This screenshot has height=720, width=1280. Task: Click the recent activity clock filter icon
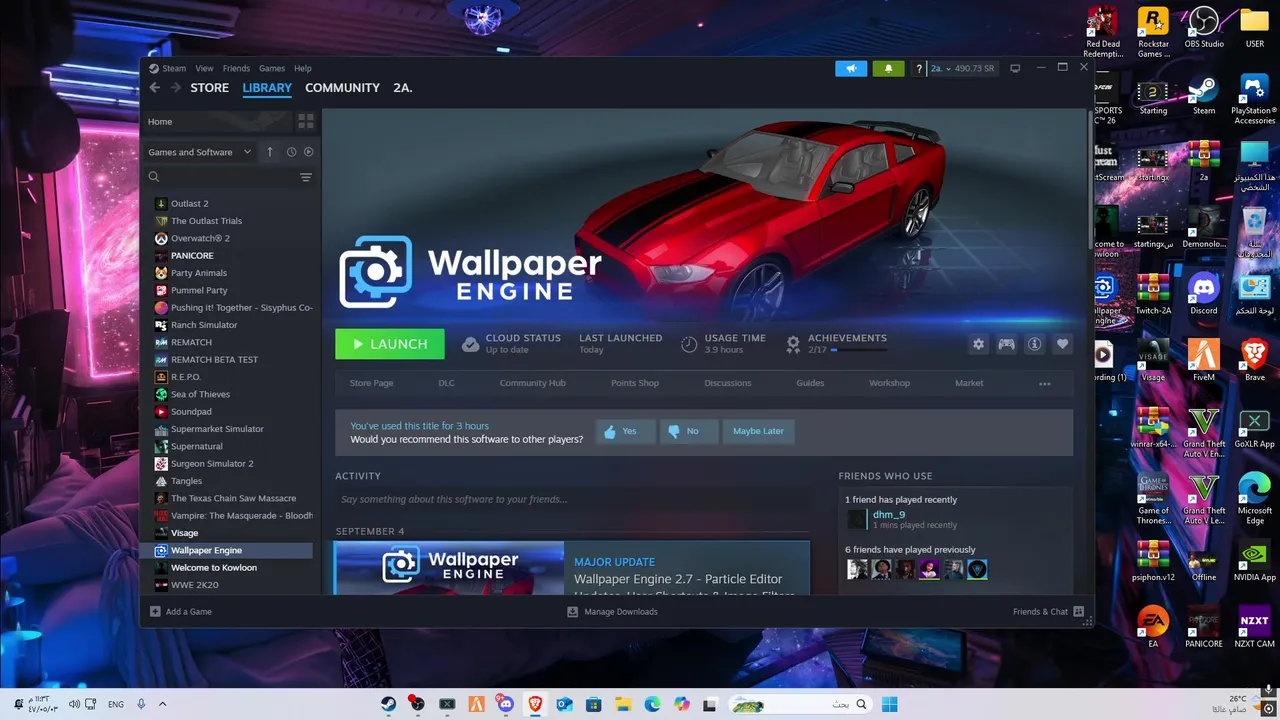(291, 152)
